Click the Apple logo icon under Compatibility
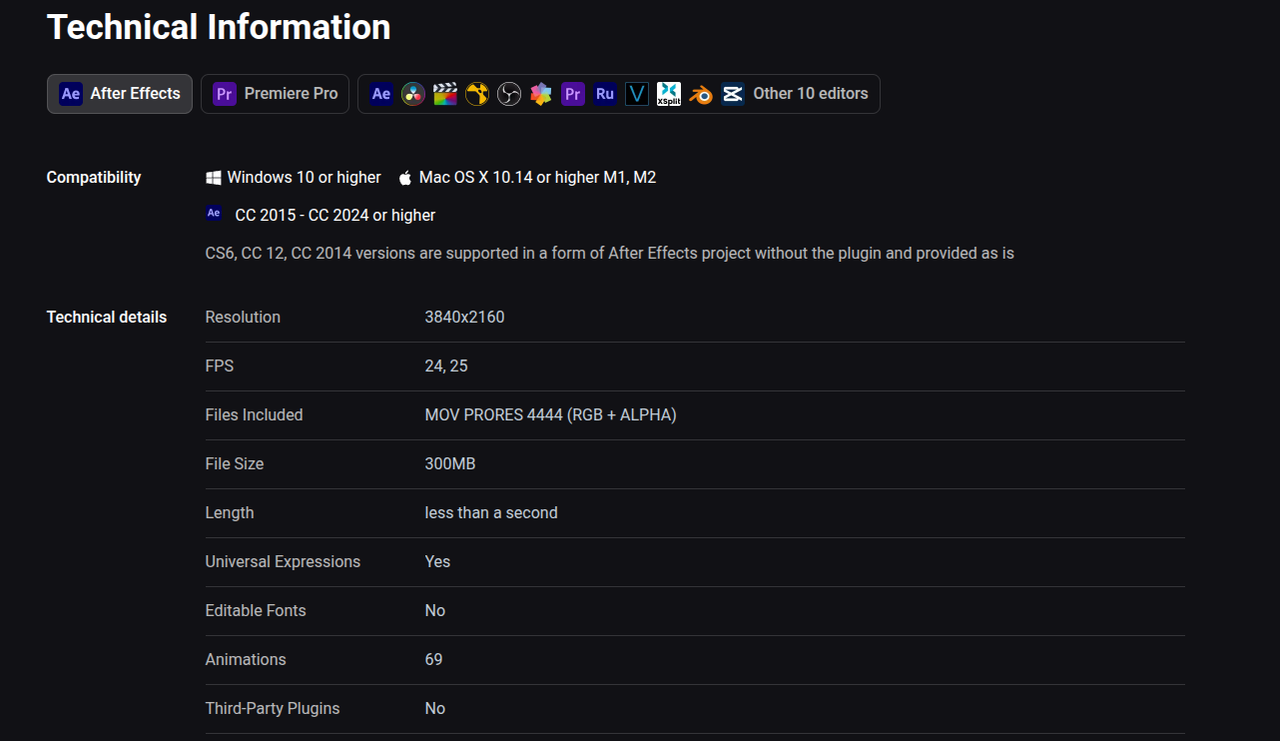 pos(405,178)
